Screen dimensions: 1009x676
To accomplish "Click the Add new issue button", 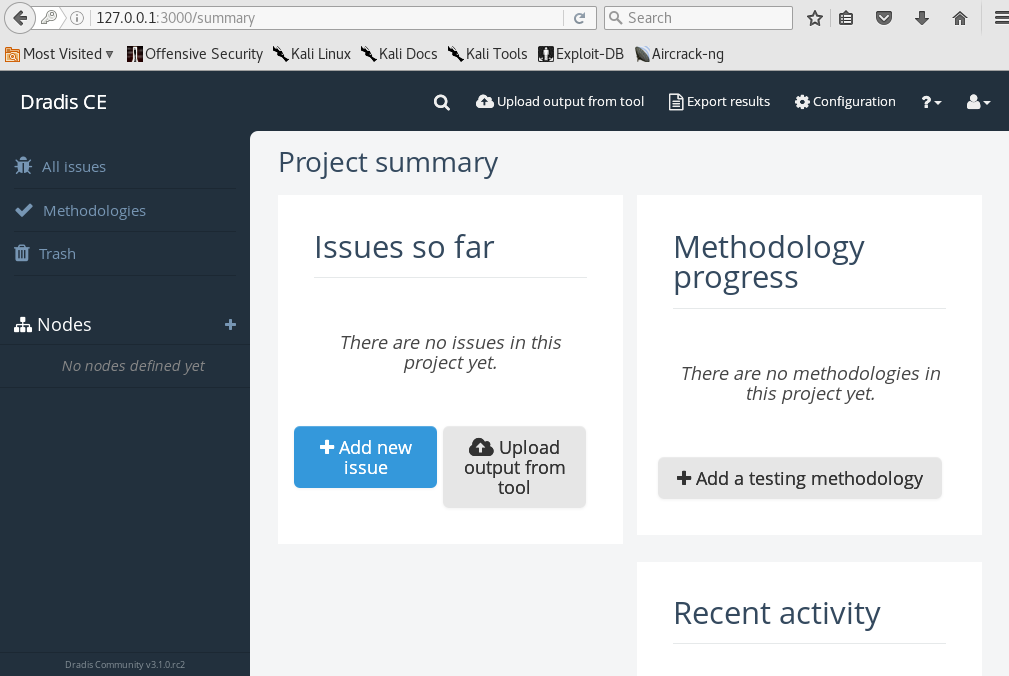I will pos(365,457).
